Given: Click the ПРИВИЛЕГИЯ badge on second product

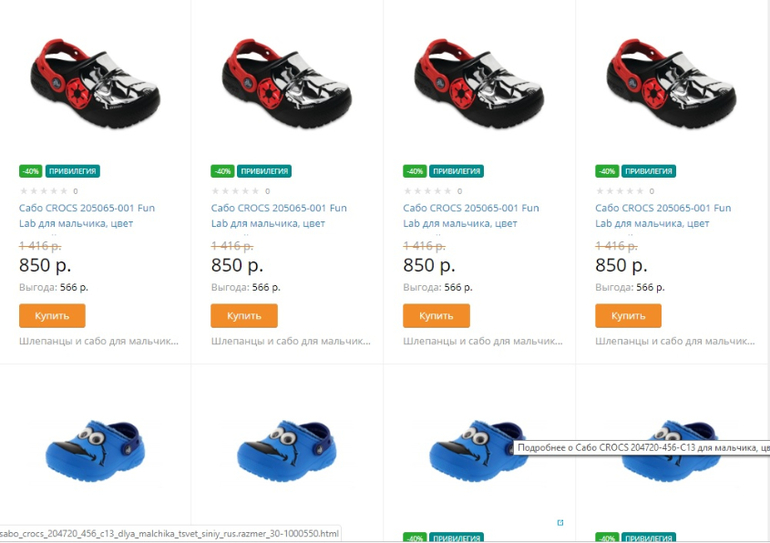Looking at the screenshot, I should tap(264, 171).
